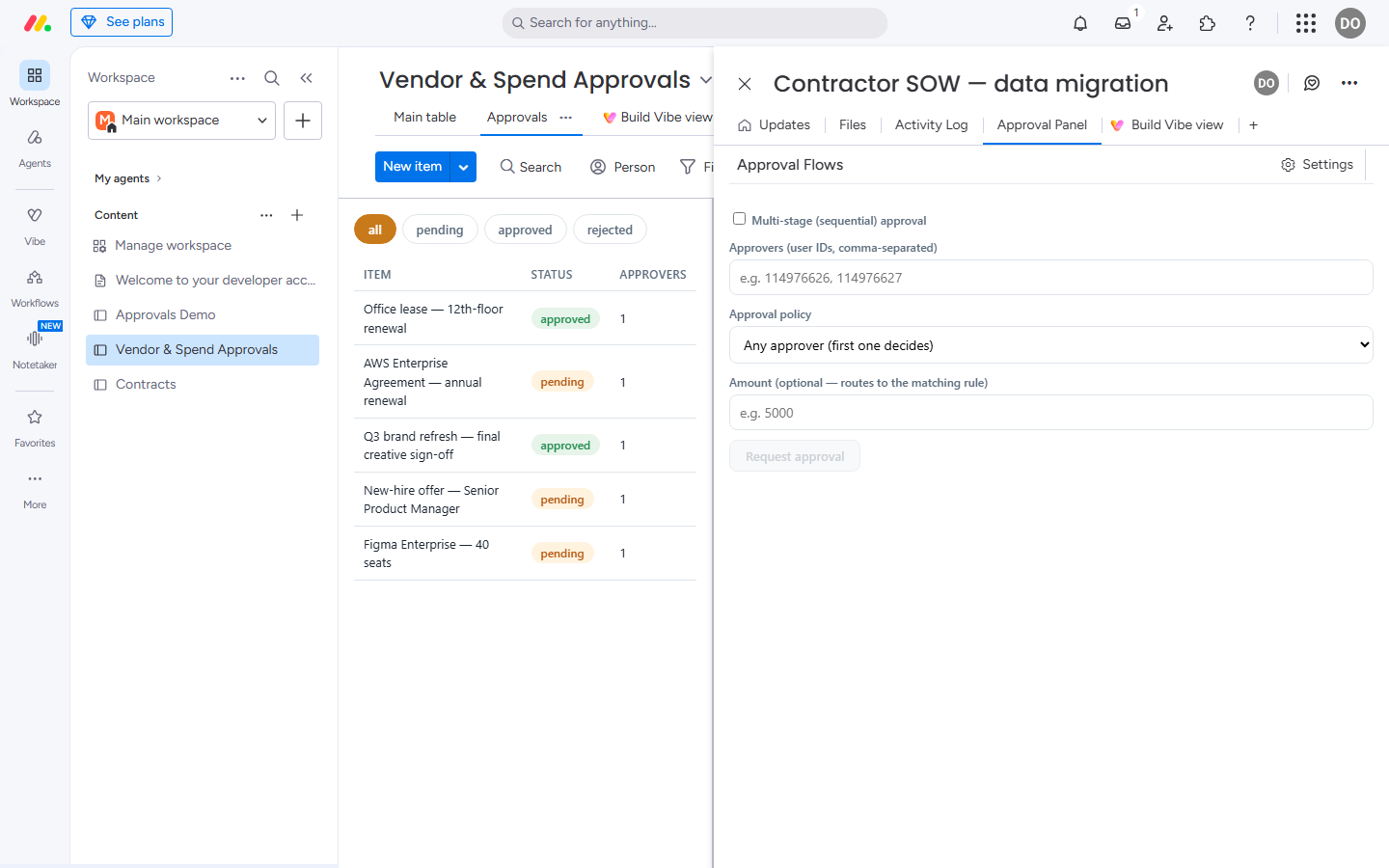Open the nine-dot products switcher
This screenshot has height=868, width=1389.
pyautogui.click(x=1306, y=23)
